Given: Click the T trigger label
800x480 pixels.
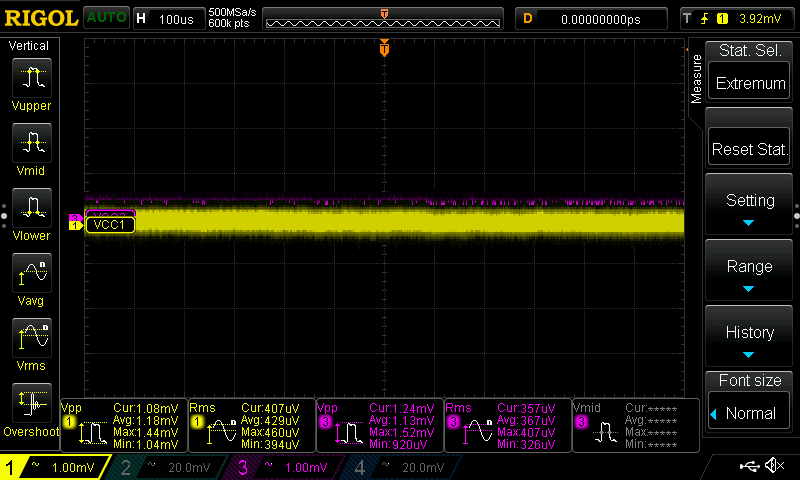Looking at the screenshot, I should (x=687, y=19).
